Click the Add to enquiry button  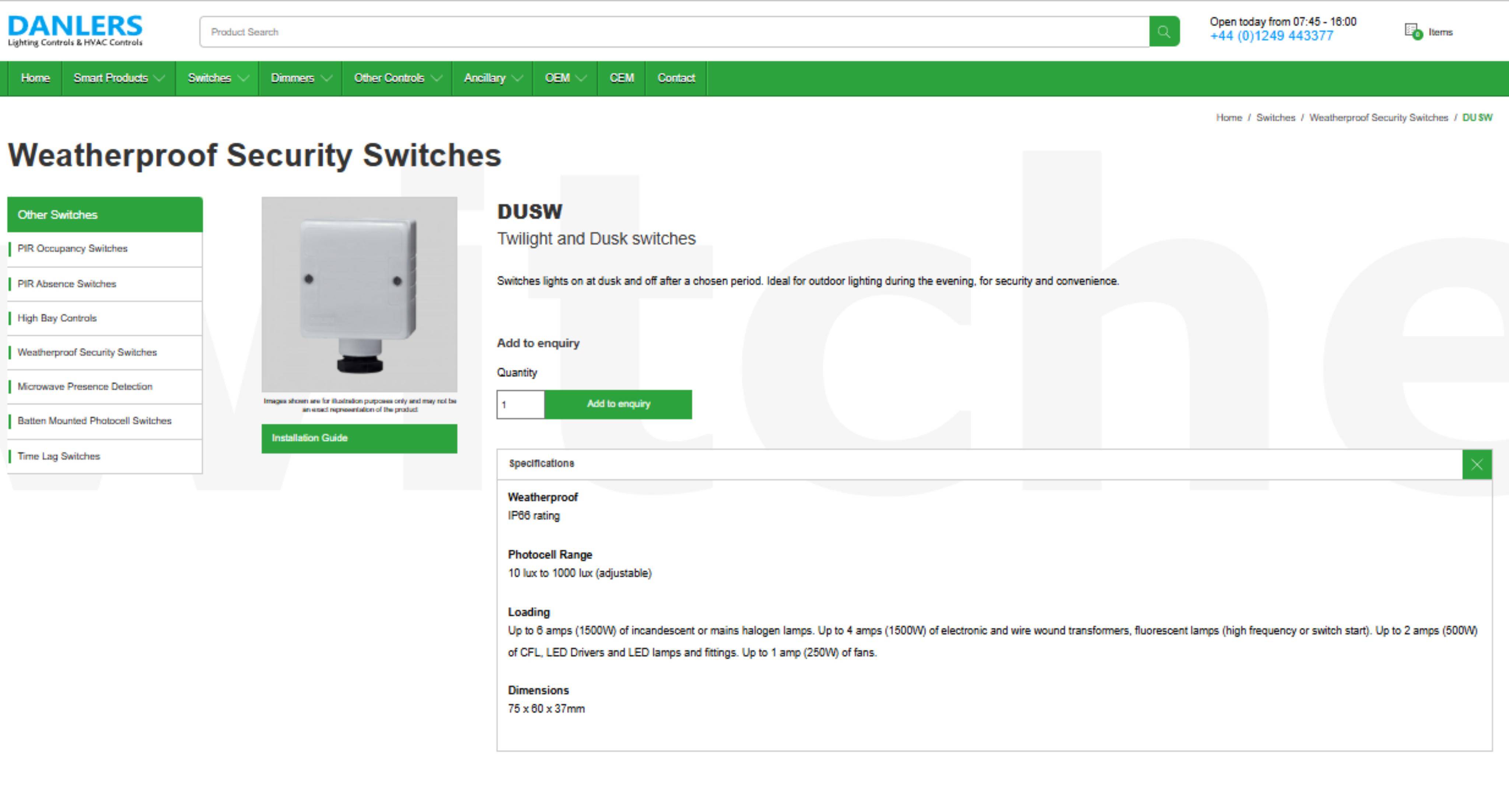coord(618,405)
